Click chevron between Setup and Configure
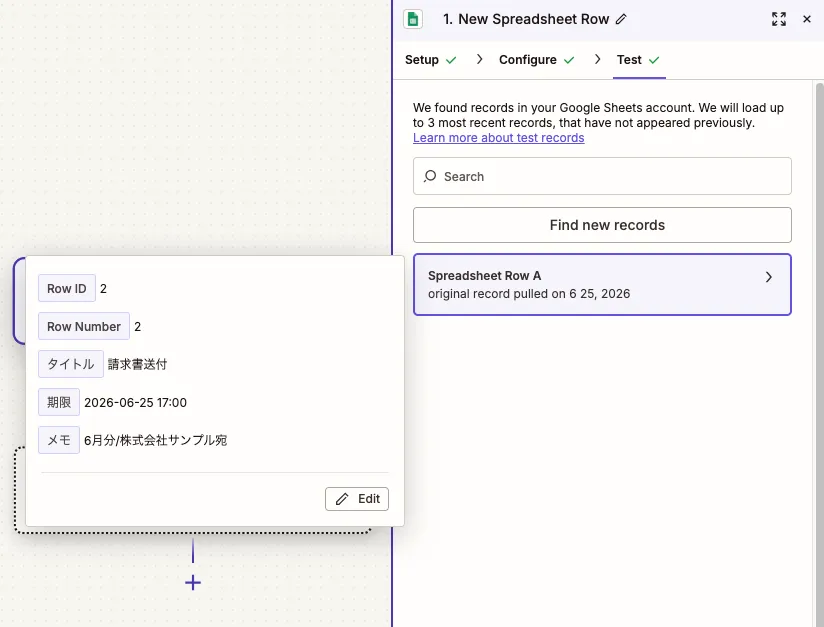This screenshot has width=824, height=627. 479,59
